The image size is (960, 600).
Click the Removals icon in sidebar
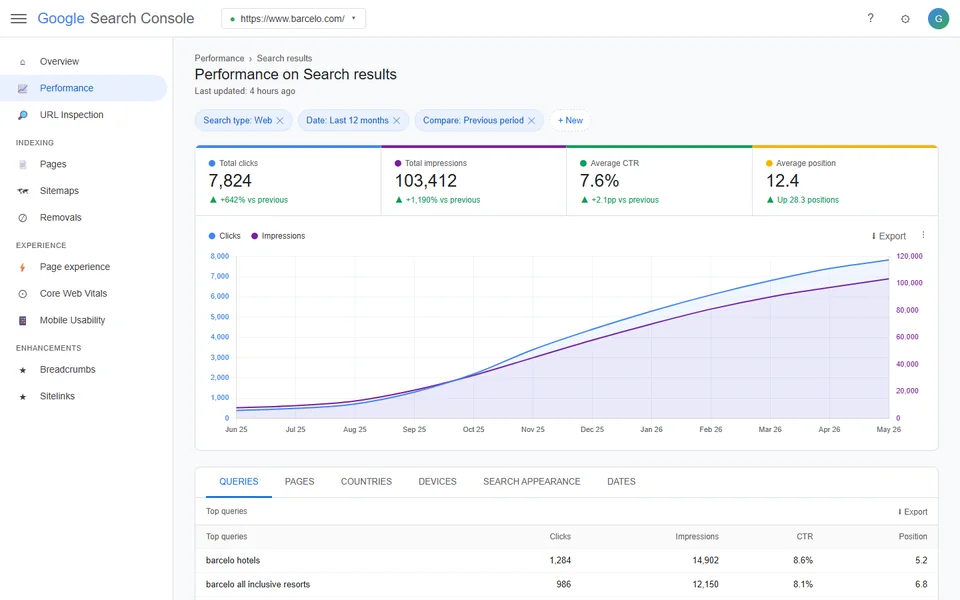pyautogui.click(x=23, y=218)
